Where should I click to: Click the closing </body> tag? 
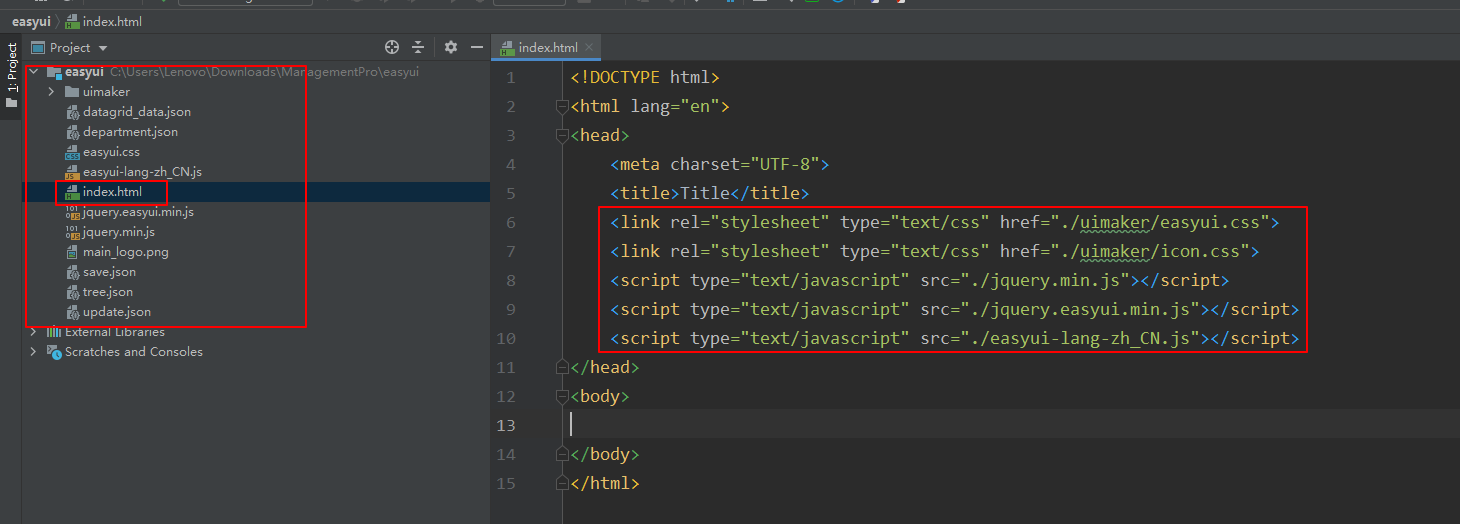click(x=605, y=454)
